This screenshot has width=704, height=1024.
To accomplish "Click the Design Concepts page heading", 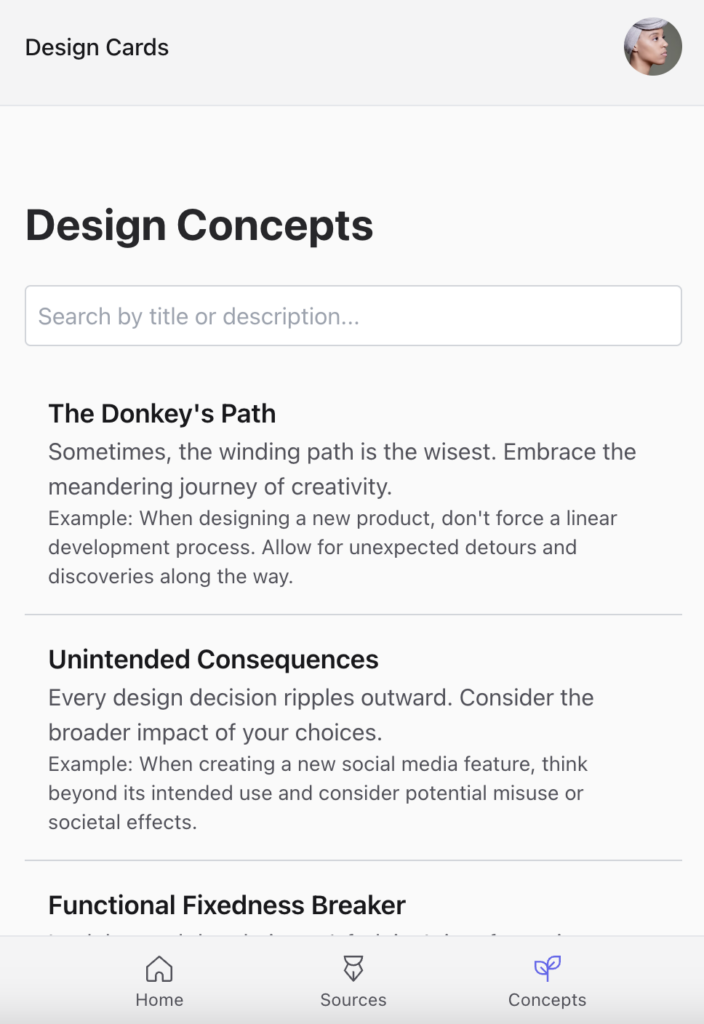I will pyautogui.click(x=199, y=225).
